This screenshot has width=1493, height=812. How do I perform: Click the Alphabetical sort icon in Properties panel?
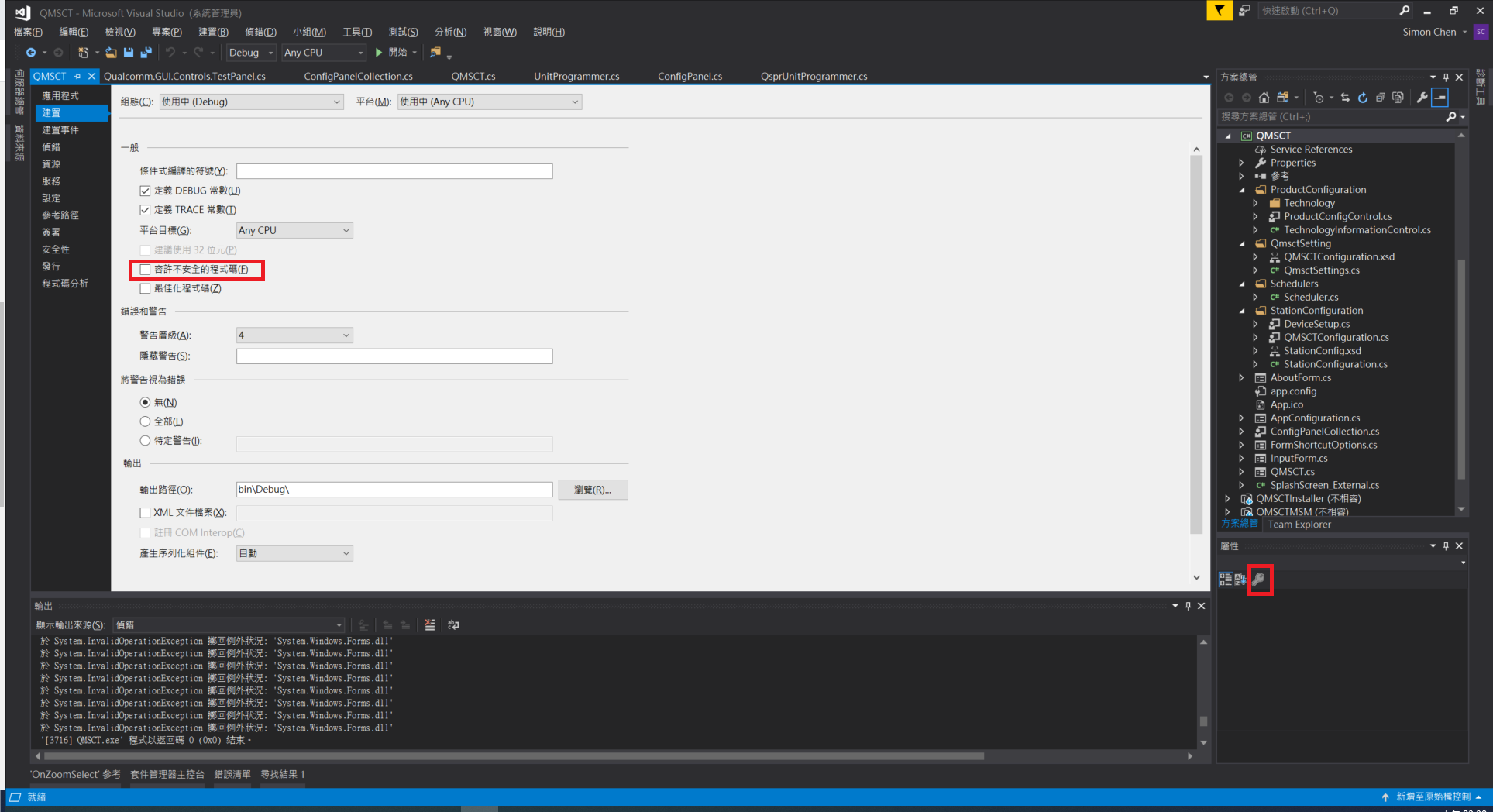[x=1240, y=580]
